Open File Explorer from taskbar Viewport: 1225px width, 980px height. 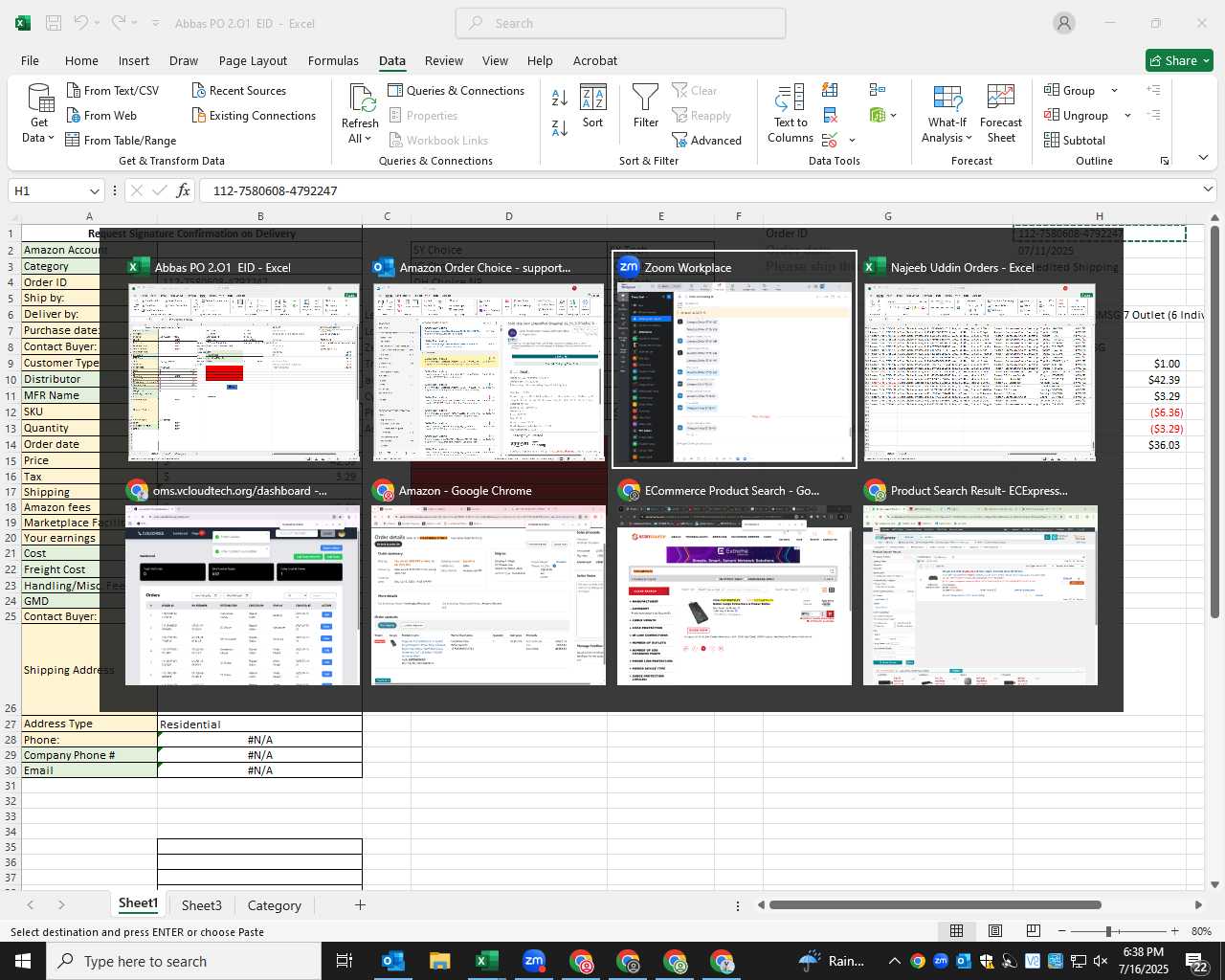point(439,961)
